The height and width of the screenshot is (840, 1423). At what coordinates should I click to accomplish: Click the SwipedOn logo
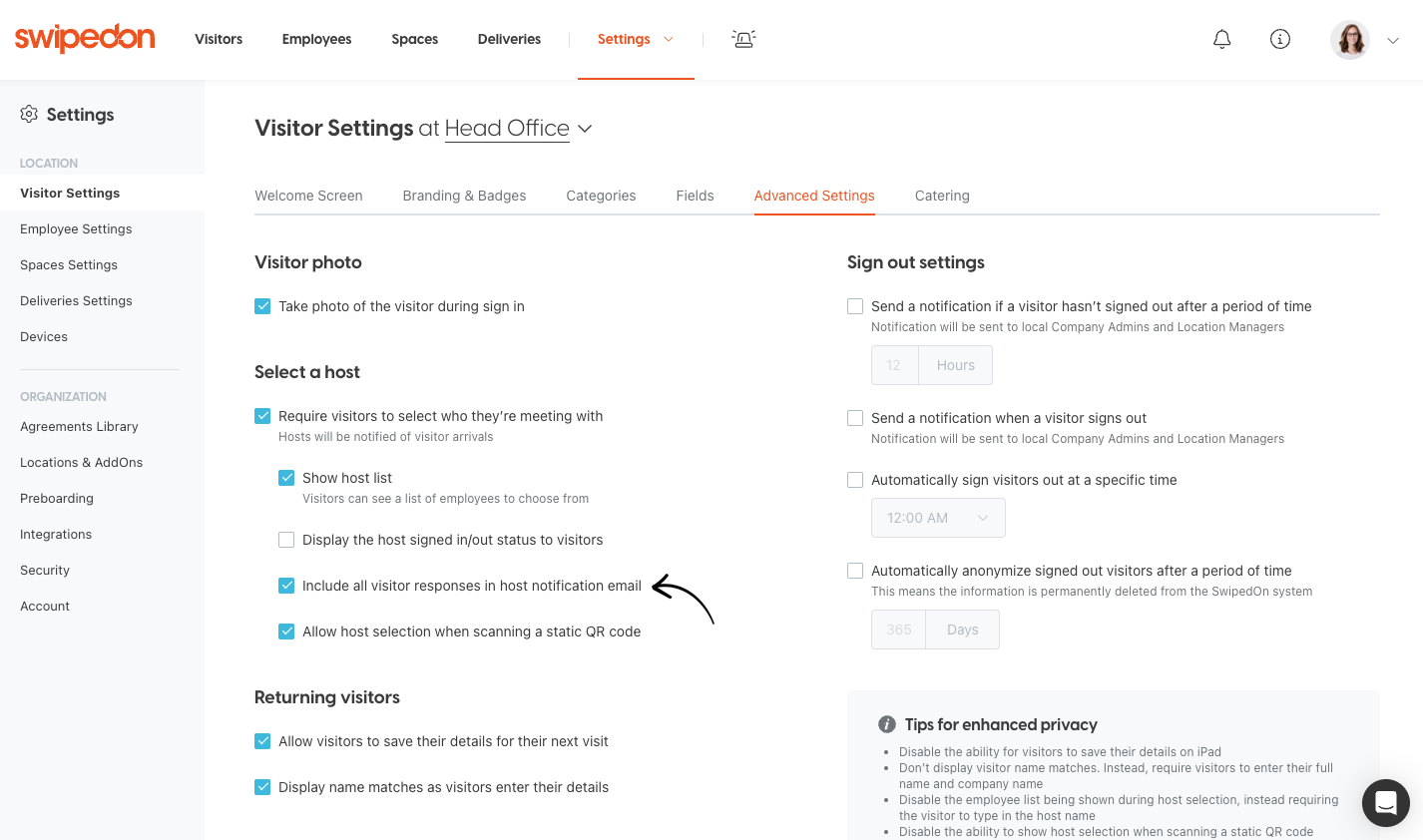coord(84,38)
